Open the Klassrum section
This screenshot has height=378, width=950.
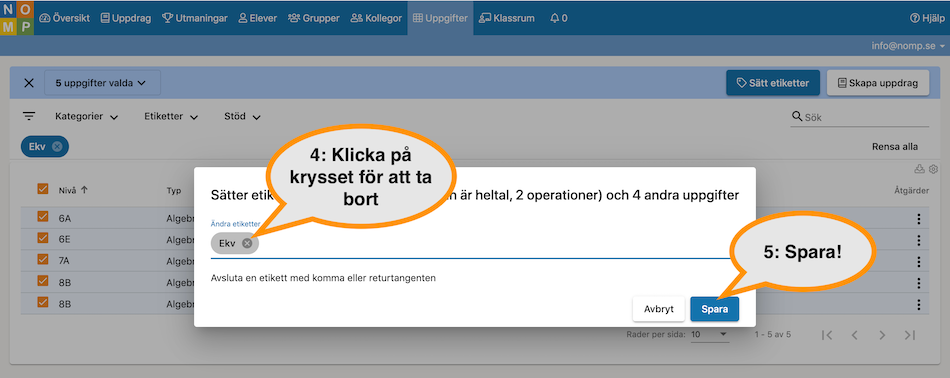tap(507, 18)
